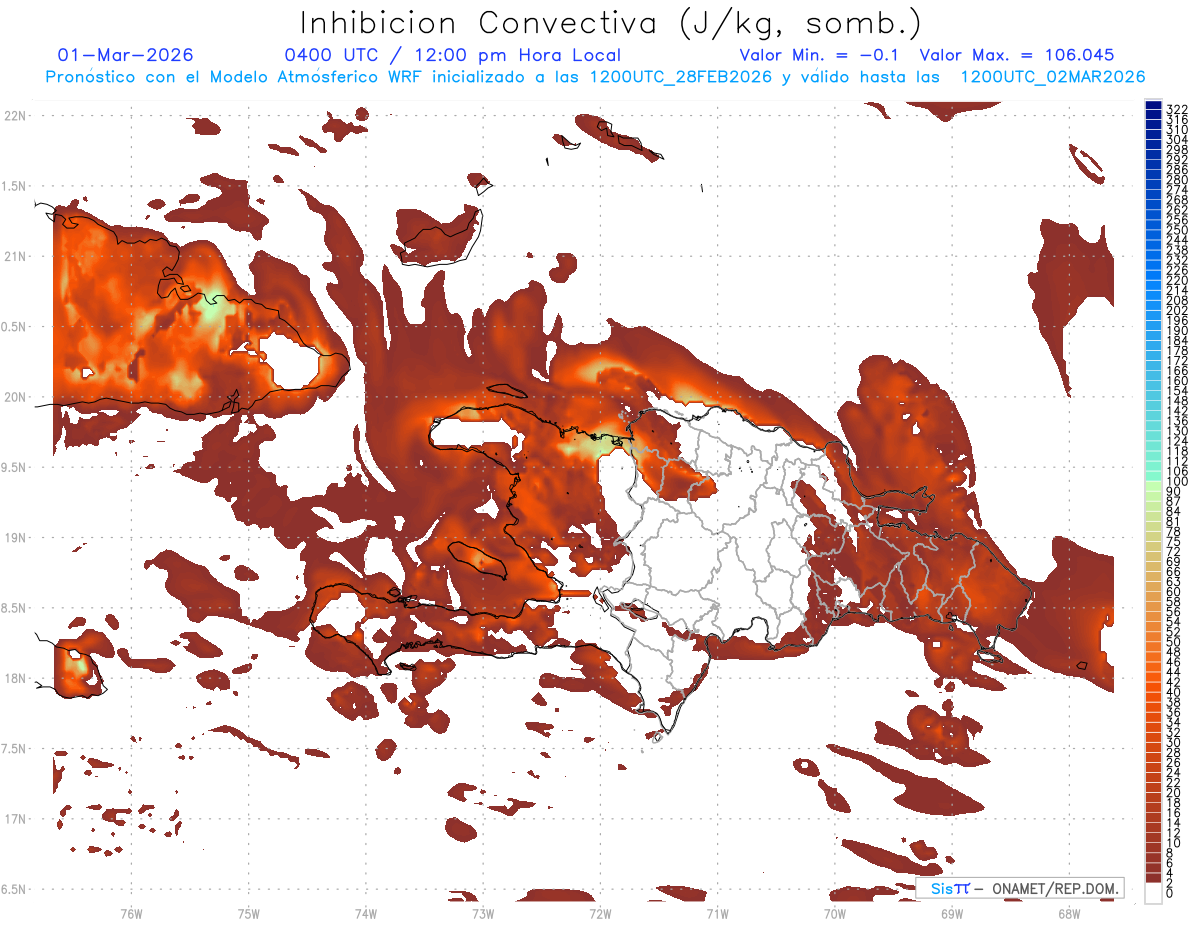Image resolution: width=1200 pixels, height=927 pixels.
Task: Click the "76W" longitude label
Action: [x=131, y=913]
